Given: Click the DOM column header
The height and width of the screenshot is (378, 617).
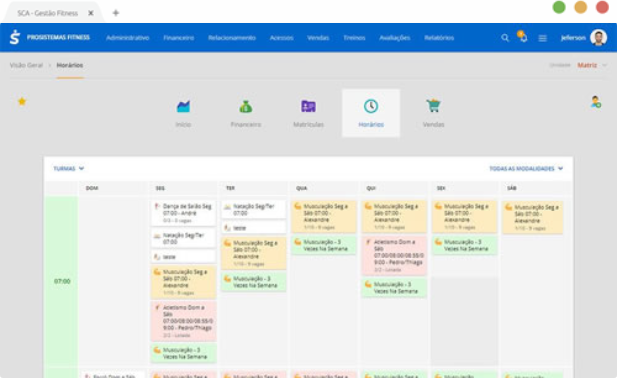Looking at the screenshot, I should (92, 188).
